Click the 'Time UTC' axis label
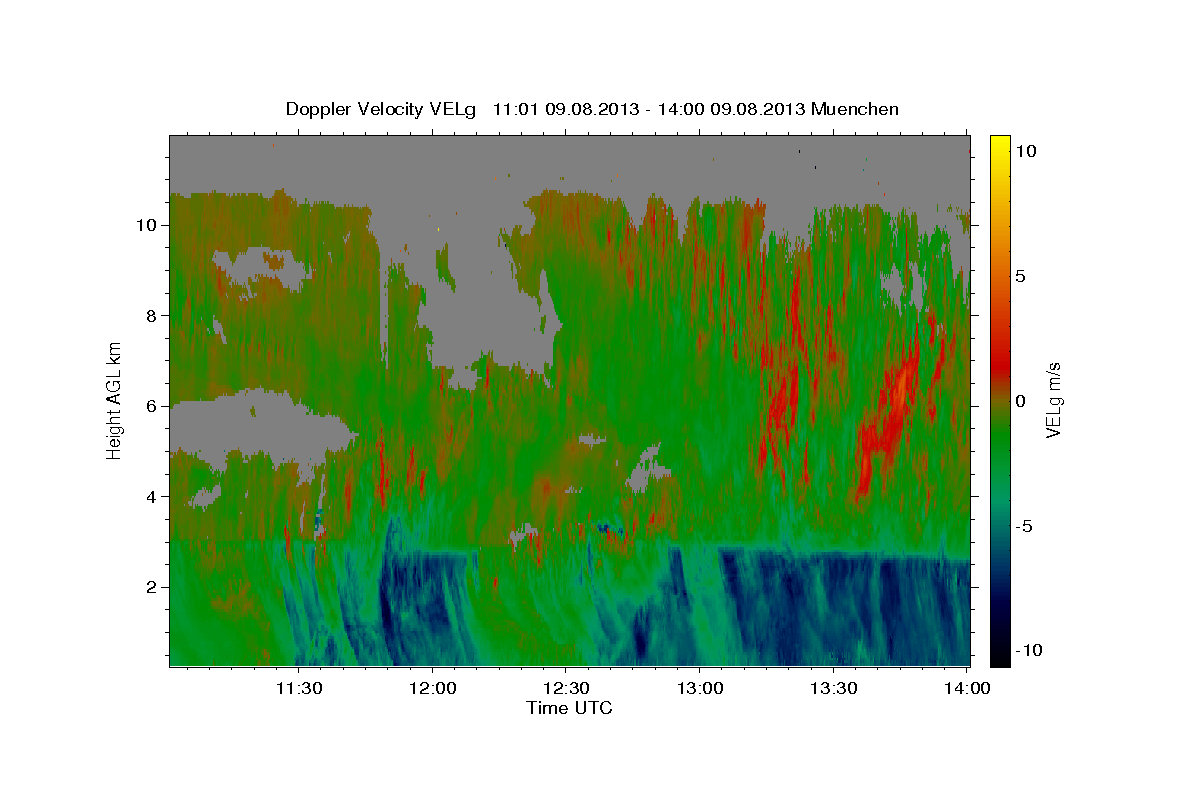Screen dimensions: 1200x800 [569, 708]
